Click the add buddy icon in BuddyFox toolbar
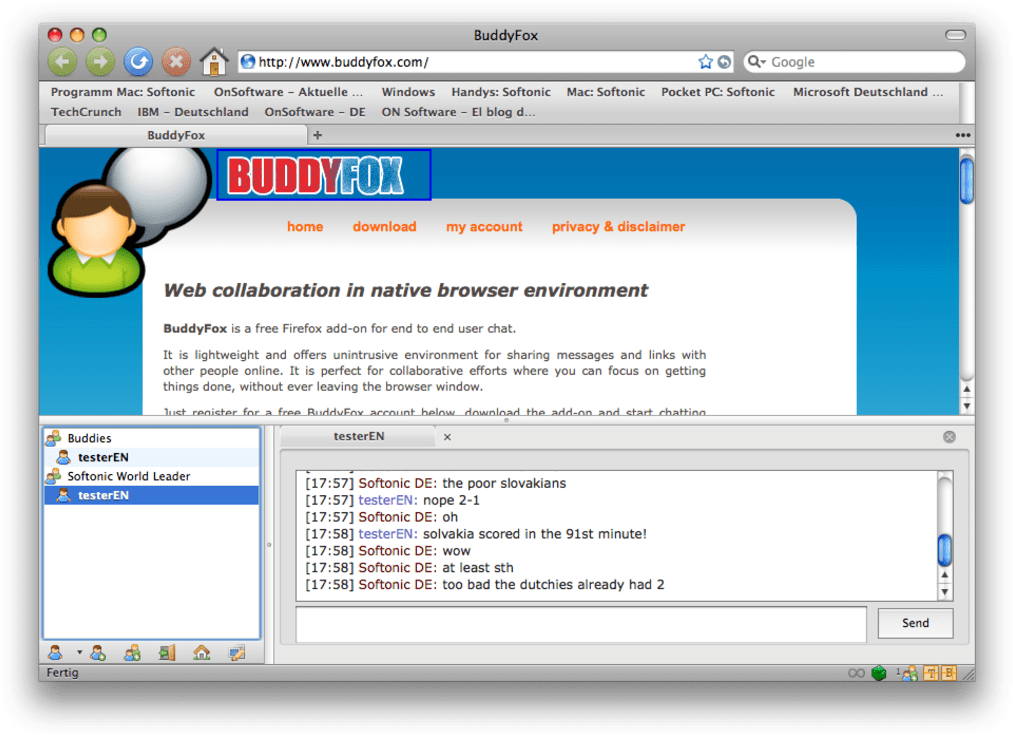 [98, 653]
